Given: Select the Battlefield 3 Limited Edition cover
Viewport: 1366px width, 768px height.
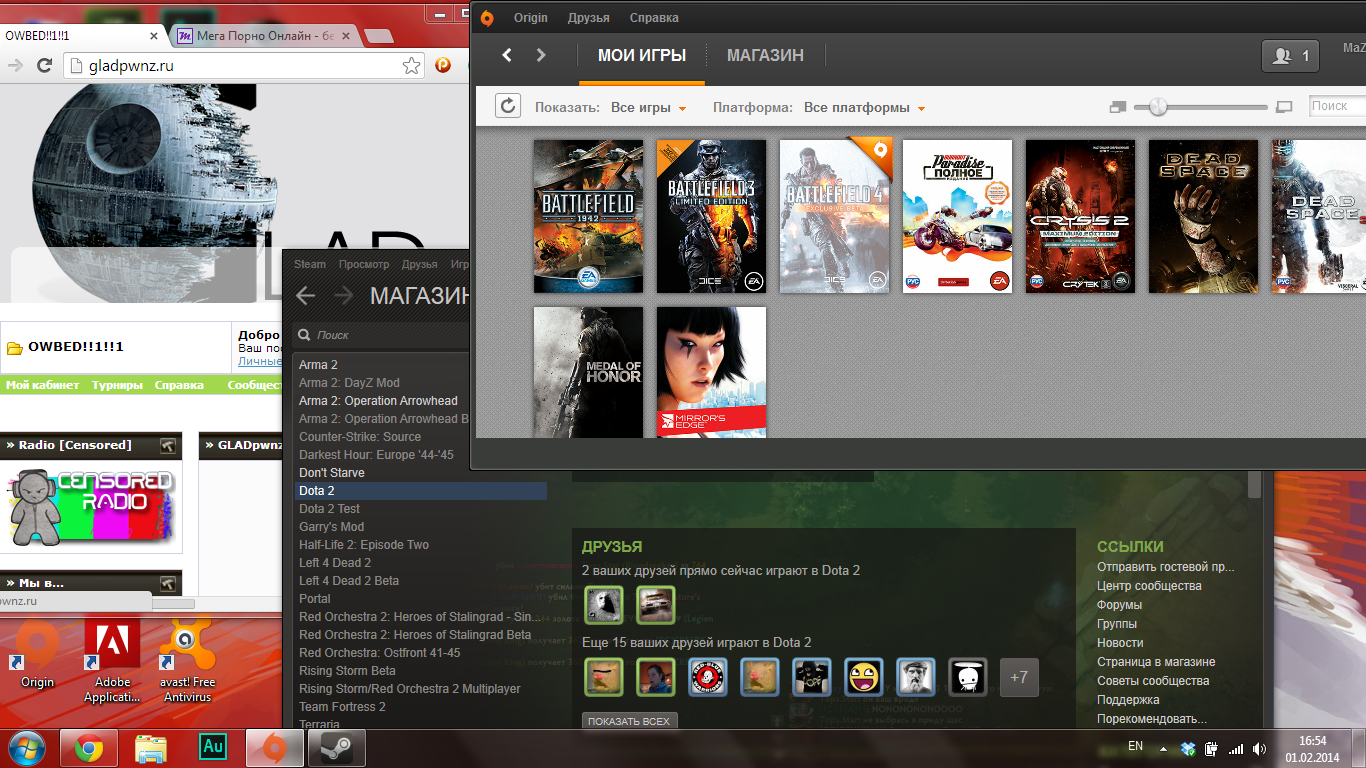Looking at the screenshot, I should [x=711, y=216].
